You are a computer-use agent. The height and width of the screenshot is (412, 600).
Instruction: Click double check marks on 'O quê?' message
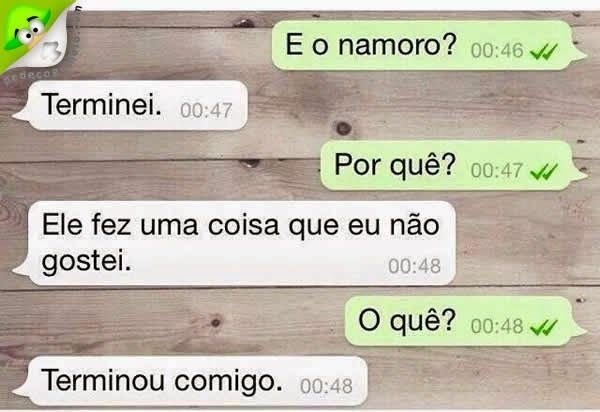click(x=544, y=327)
